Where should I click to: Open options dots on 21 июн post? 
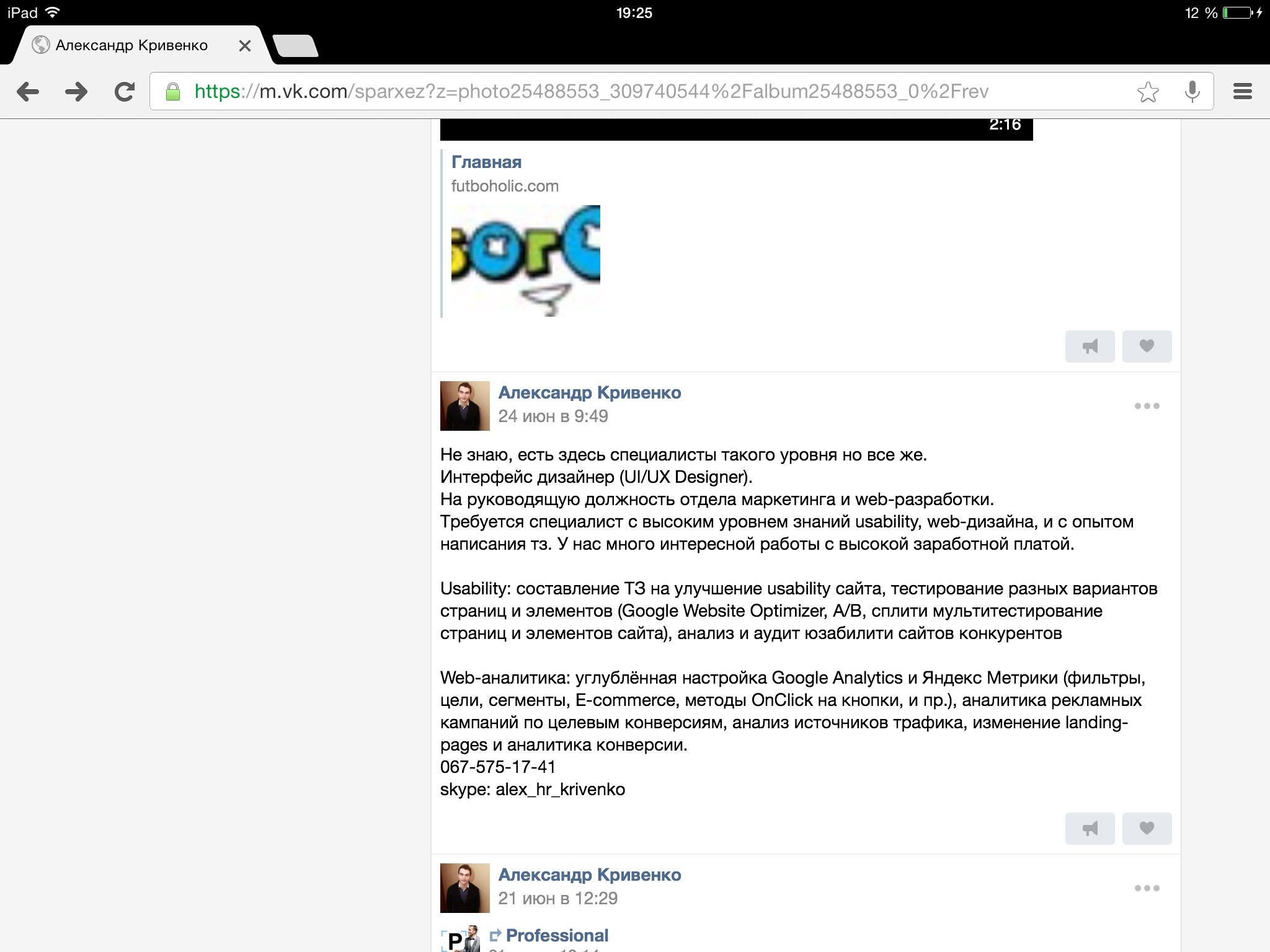pos(1147,888)
